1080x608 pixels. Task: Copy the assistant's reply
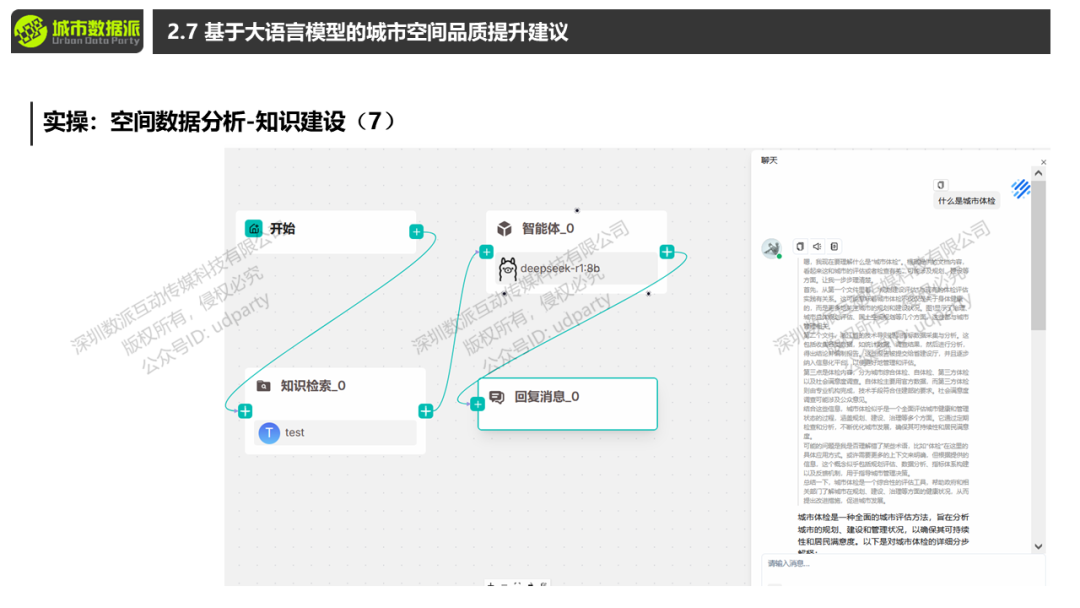point(799,246)
